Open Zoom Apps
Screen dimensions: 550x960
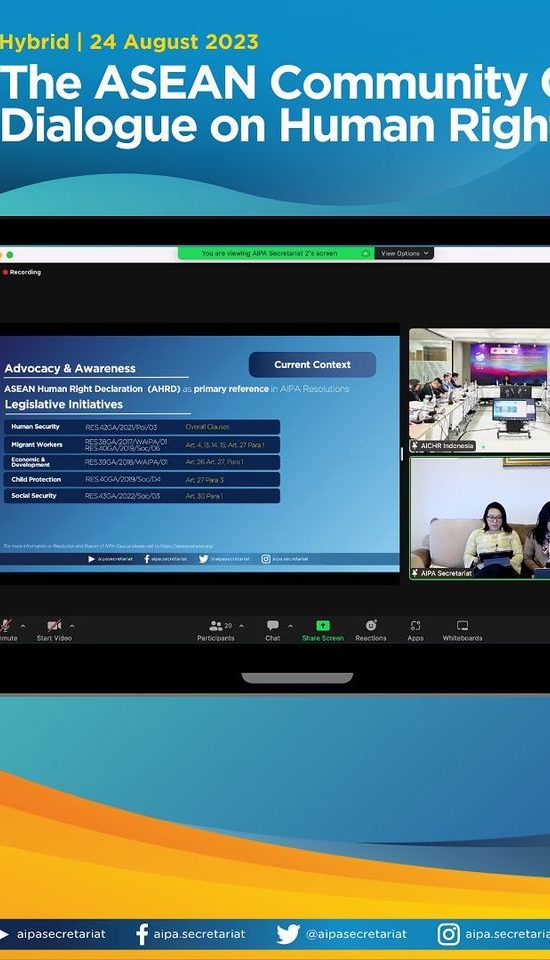point(415,630)
